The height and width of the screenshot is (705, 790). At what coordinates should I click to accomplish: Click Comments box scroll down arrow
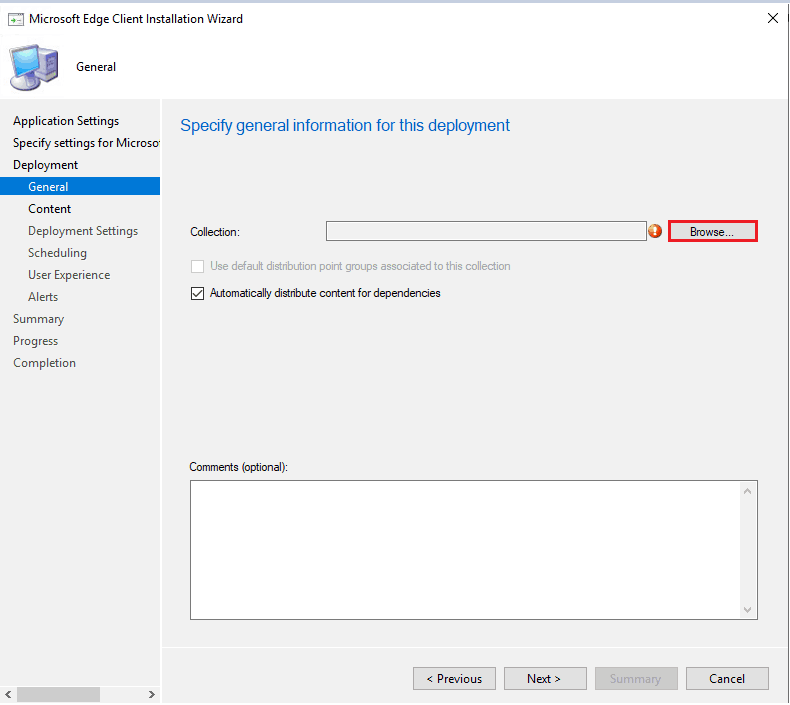click(x=748, y=610)
